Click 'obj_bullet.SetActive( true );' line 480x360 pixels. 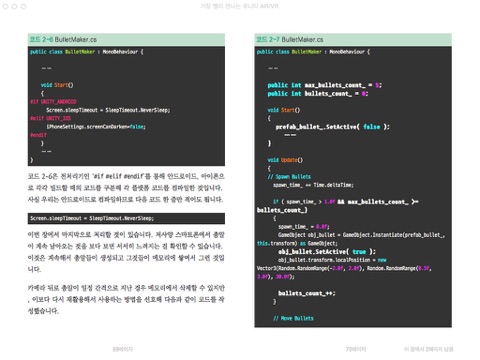click(327, 252)
